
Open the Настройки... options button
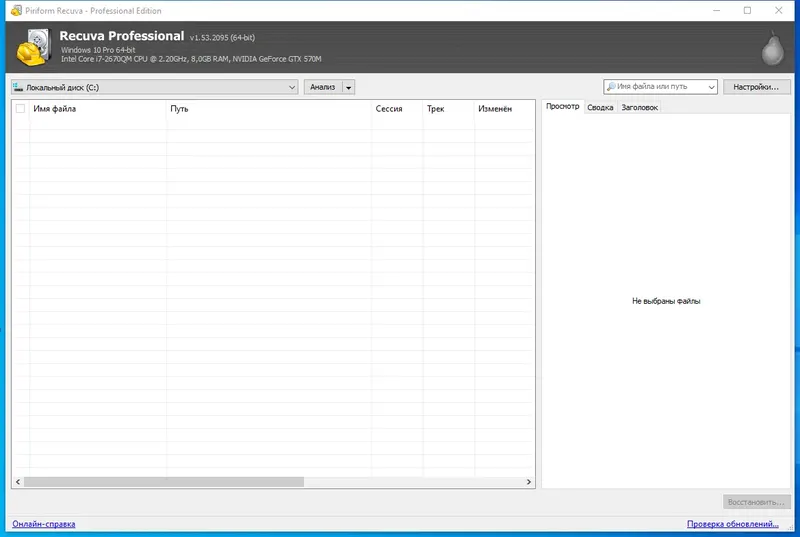pos(756,87)
